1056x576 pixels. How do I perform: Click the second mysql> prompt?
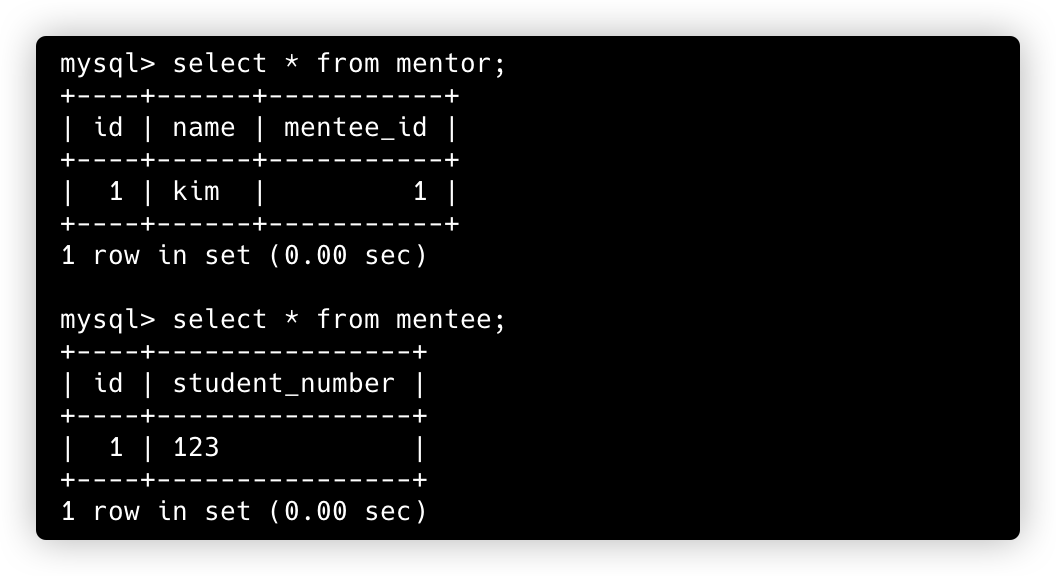point(108,321)
